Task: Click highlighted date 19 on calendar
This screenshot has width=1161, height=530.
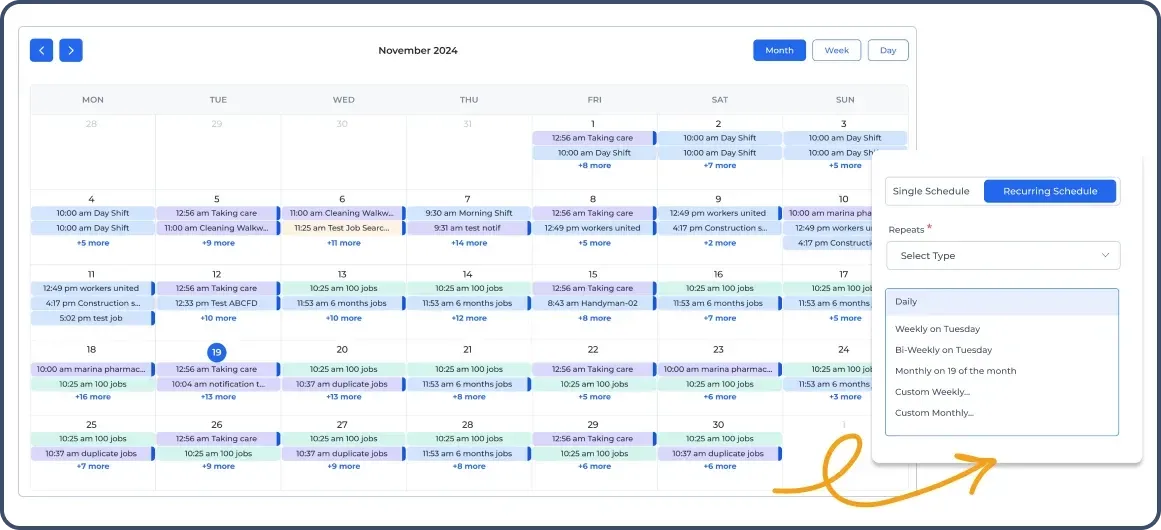Action: click(x=217, y=352)
